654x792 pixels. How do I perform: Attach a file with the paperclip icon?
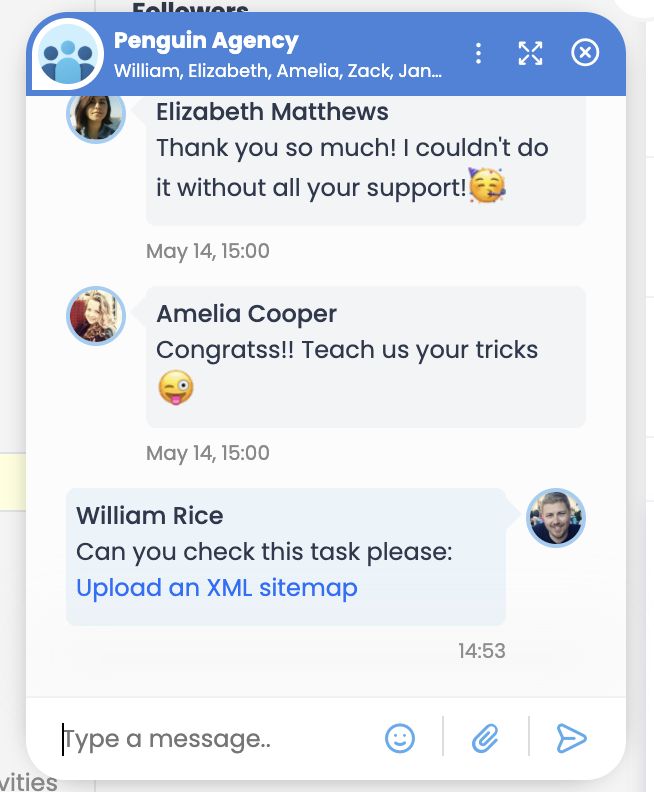pyautogui.click(x=485, y=739)
